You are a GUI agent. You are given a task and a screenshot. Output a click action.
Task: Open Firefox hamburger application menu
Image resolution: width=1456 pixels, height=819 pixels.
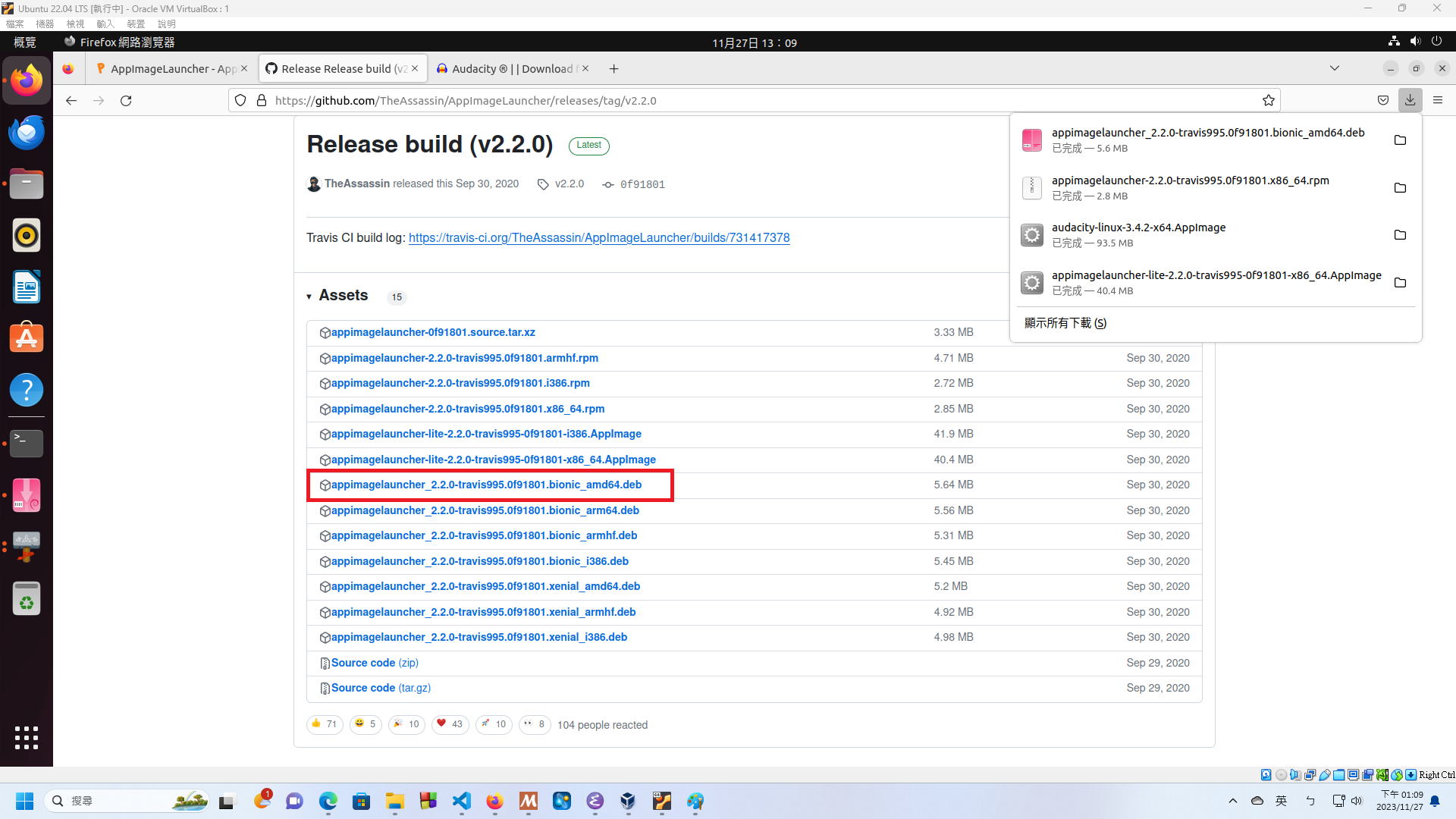click(x=1439, y=99)
